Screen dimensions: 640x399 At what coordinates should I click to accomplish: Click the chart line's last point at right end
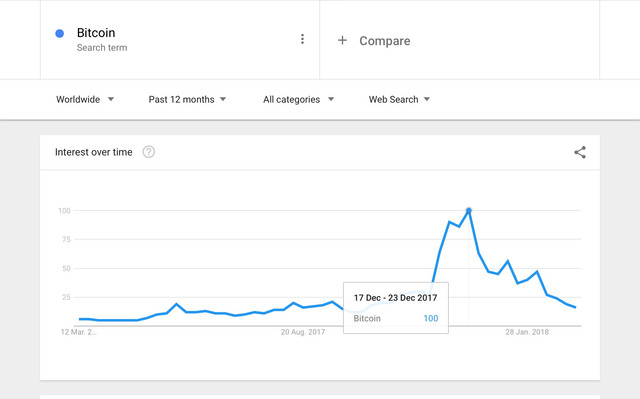pos(575,307)
